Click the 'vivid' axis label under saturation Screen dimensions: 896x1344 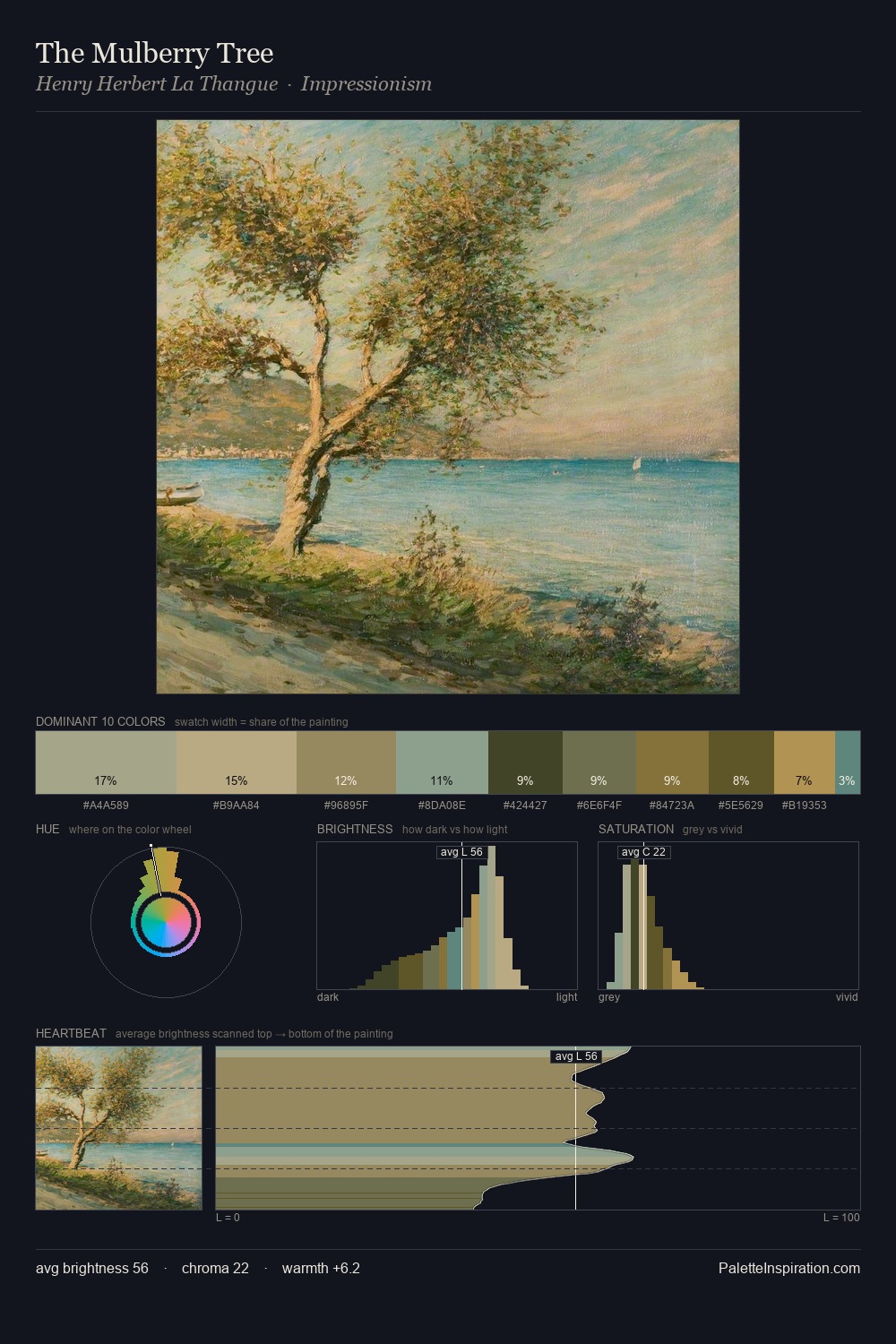coord(847,997)
